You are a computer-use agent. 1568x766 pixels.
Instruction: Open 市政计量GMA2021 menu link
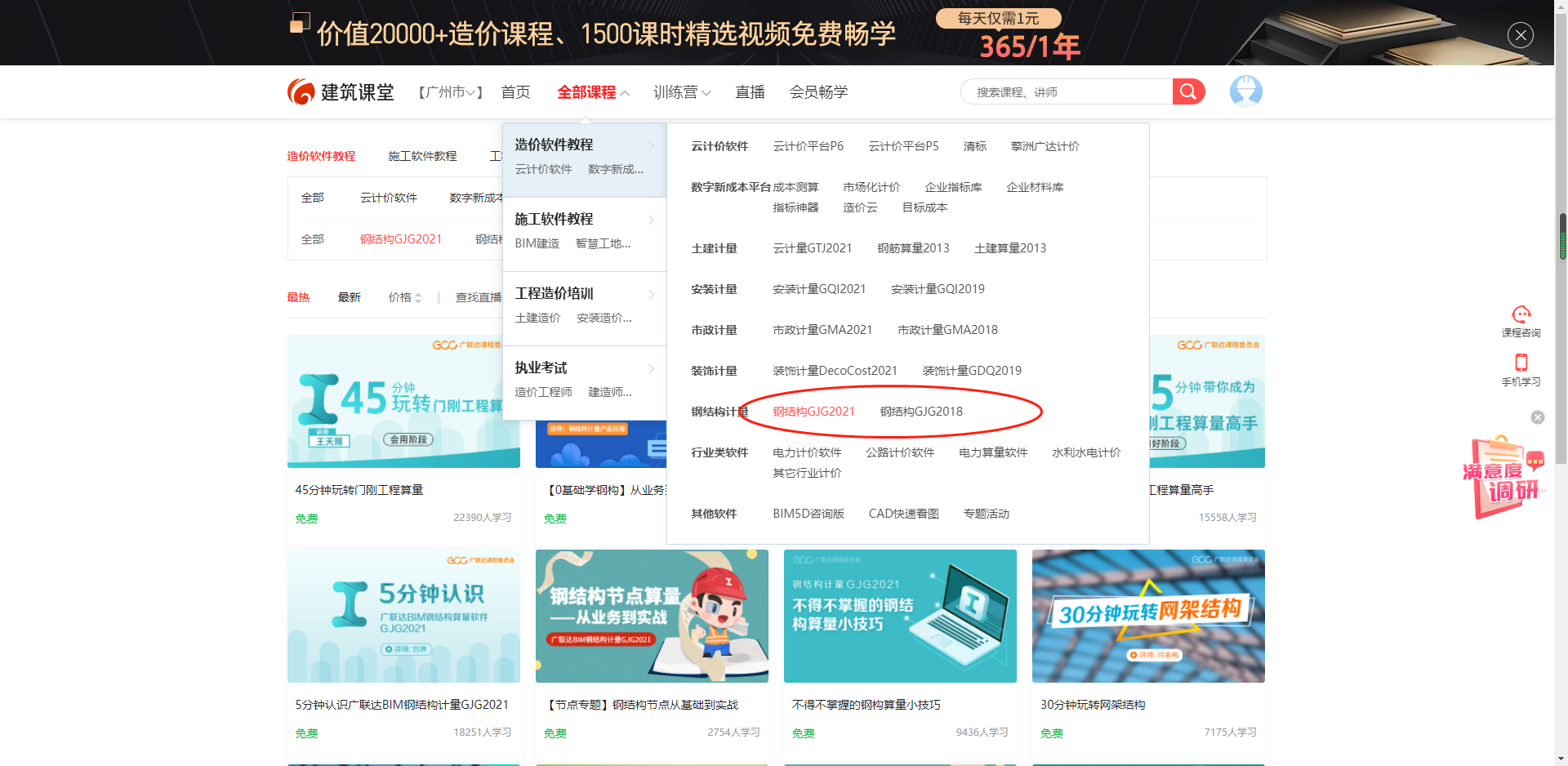click(x=822, y=330)
